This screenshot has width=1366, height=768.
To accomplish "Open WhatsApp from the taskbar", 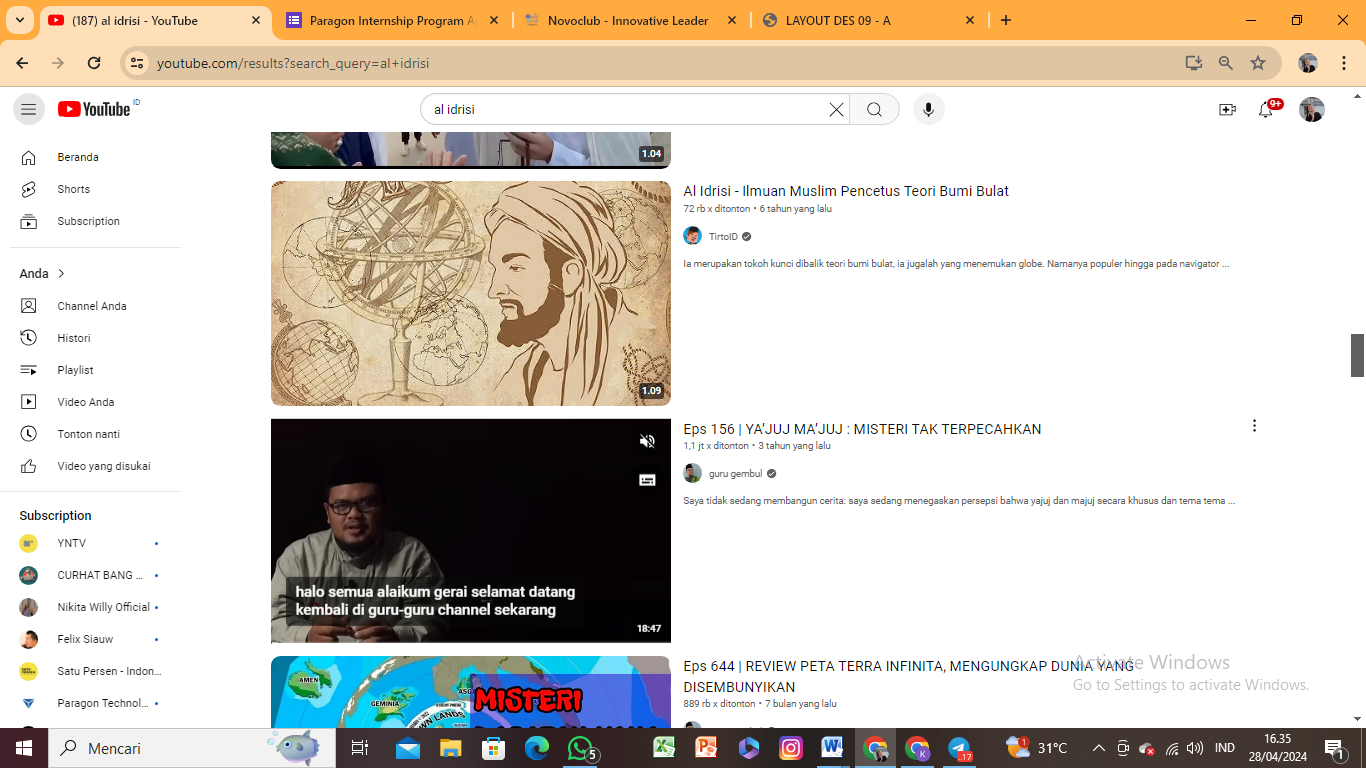I will (x=581, y=748).
